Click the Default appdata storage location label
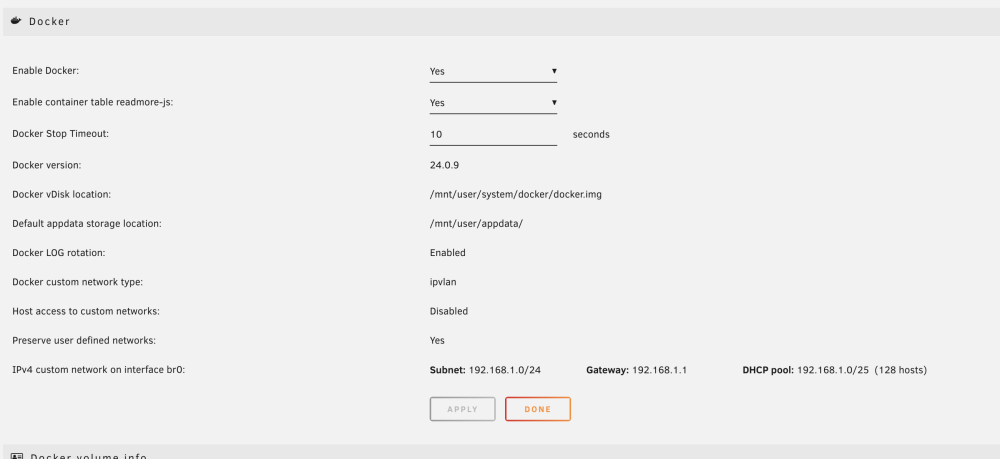The height and width of the screenshot is (459, 1000). (x=87, y=224)
